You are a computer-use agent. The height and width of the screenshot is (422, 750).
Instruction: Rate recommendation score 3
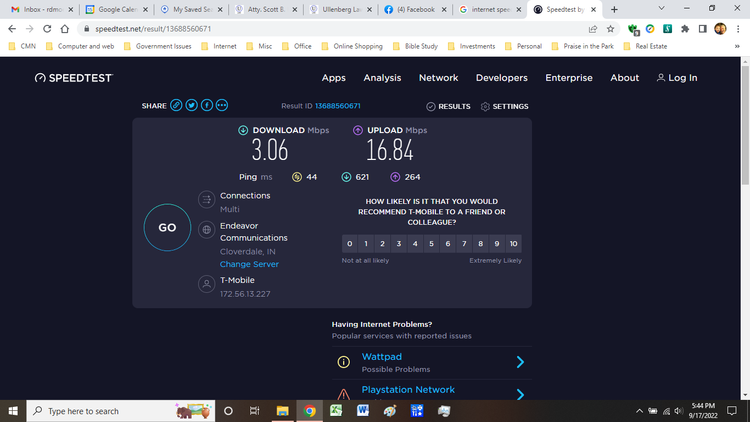point(398,244)
